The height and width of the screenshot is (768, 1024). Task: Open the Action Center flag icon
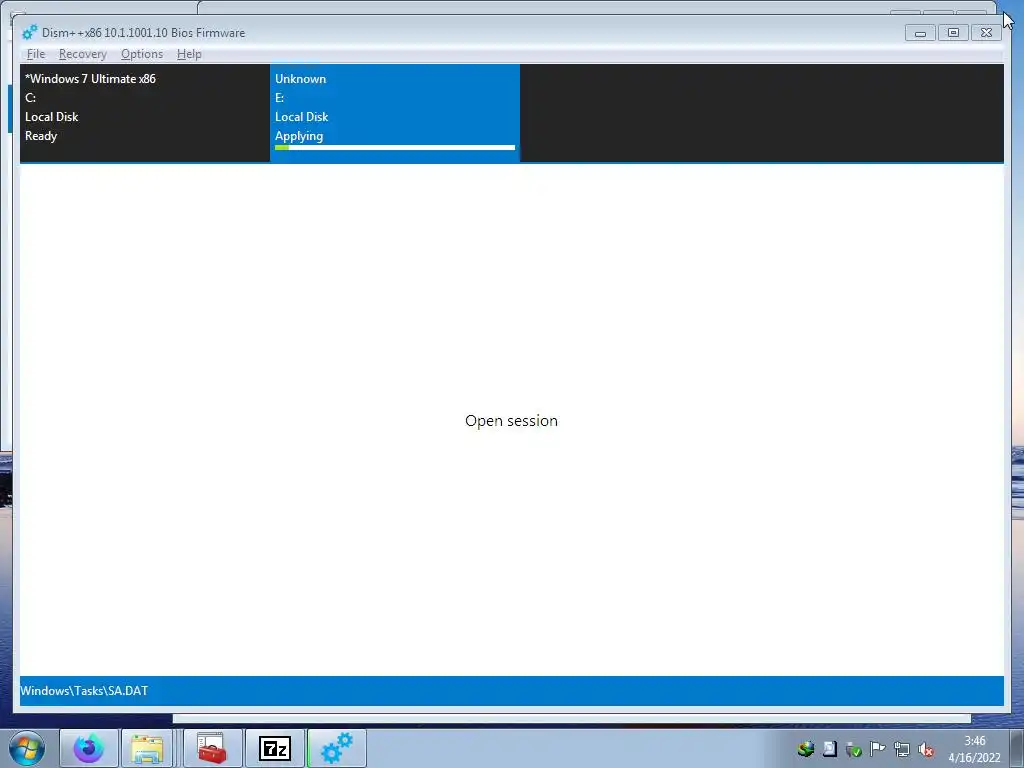click(x=878, y=749)
